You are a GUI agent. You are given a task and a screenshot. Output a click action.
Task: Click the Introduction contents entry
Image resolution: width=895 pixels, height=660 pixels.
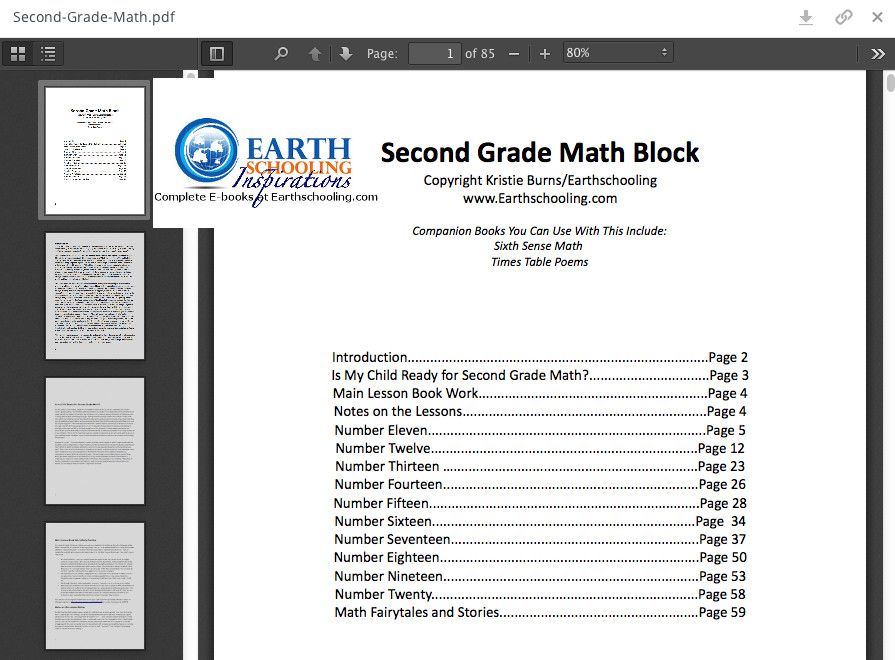pyautogui.click(x=539, y=357)
